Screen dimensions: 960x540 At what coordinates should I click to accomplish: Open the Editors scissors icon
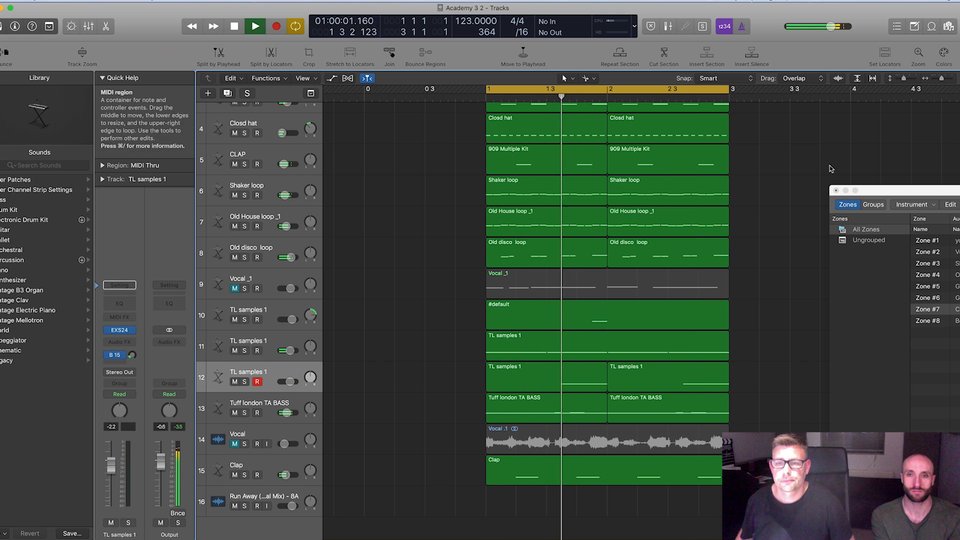(105, 26)
